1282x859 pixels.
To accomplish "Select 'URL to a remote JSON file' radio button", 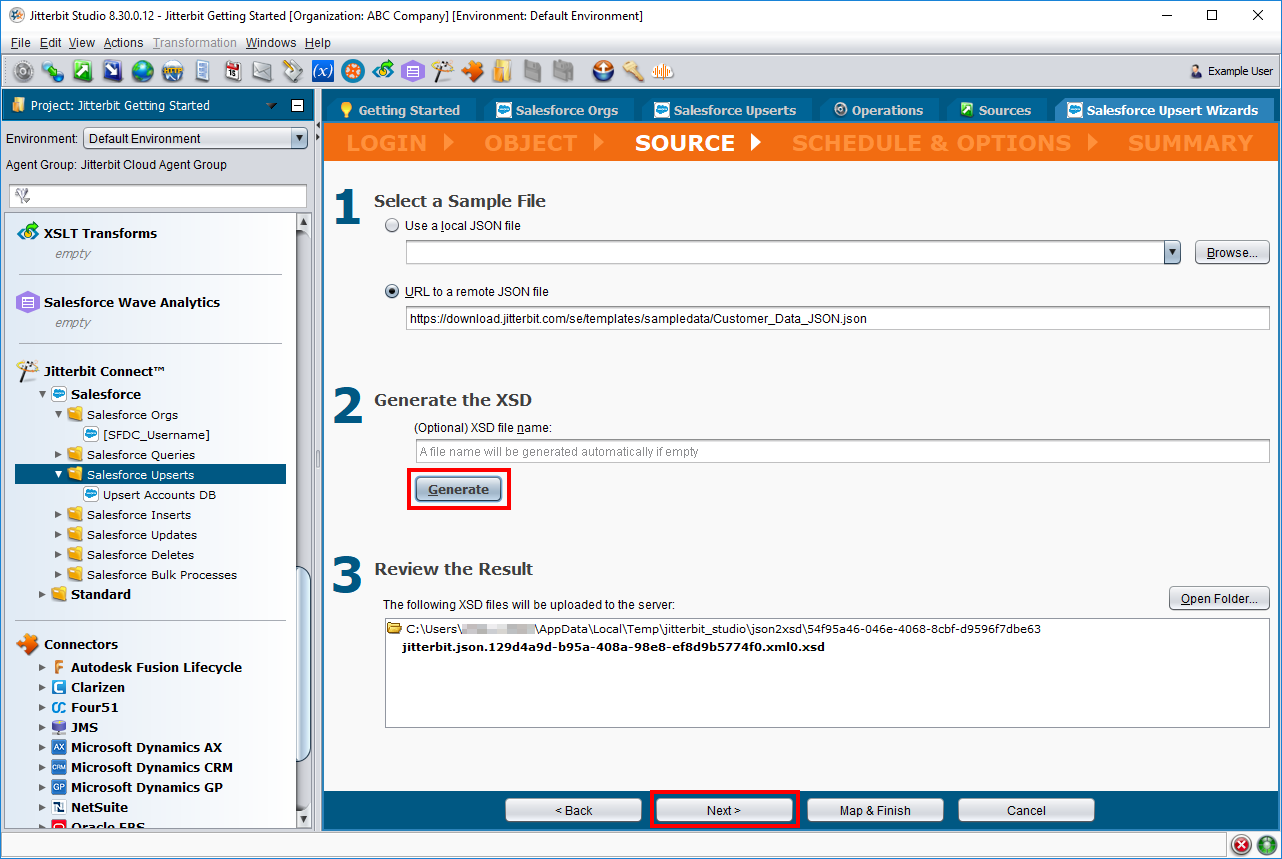I will click(392, 292).
